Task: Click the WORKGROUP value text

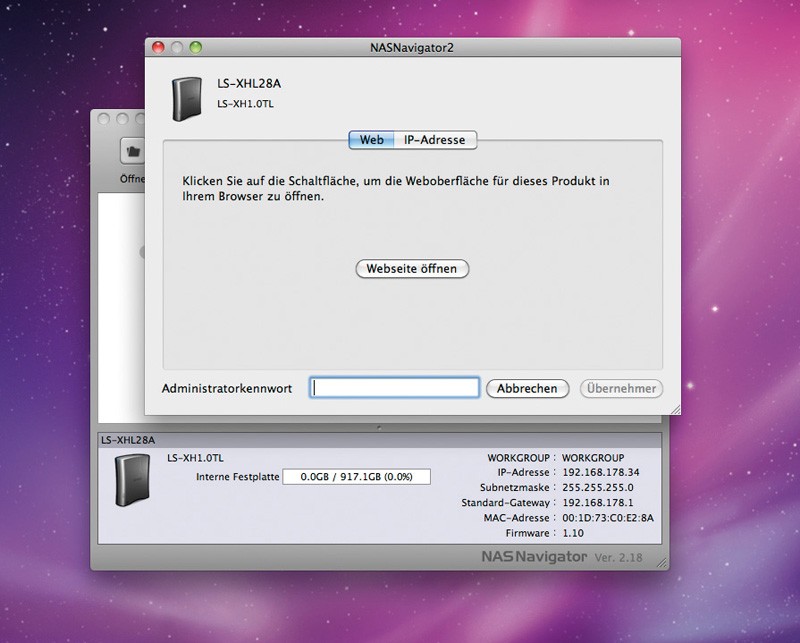Action: (x=593, y=458)
